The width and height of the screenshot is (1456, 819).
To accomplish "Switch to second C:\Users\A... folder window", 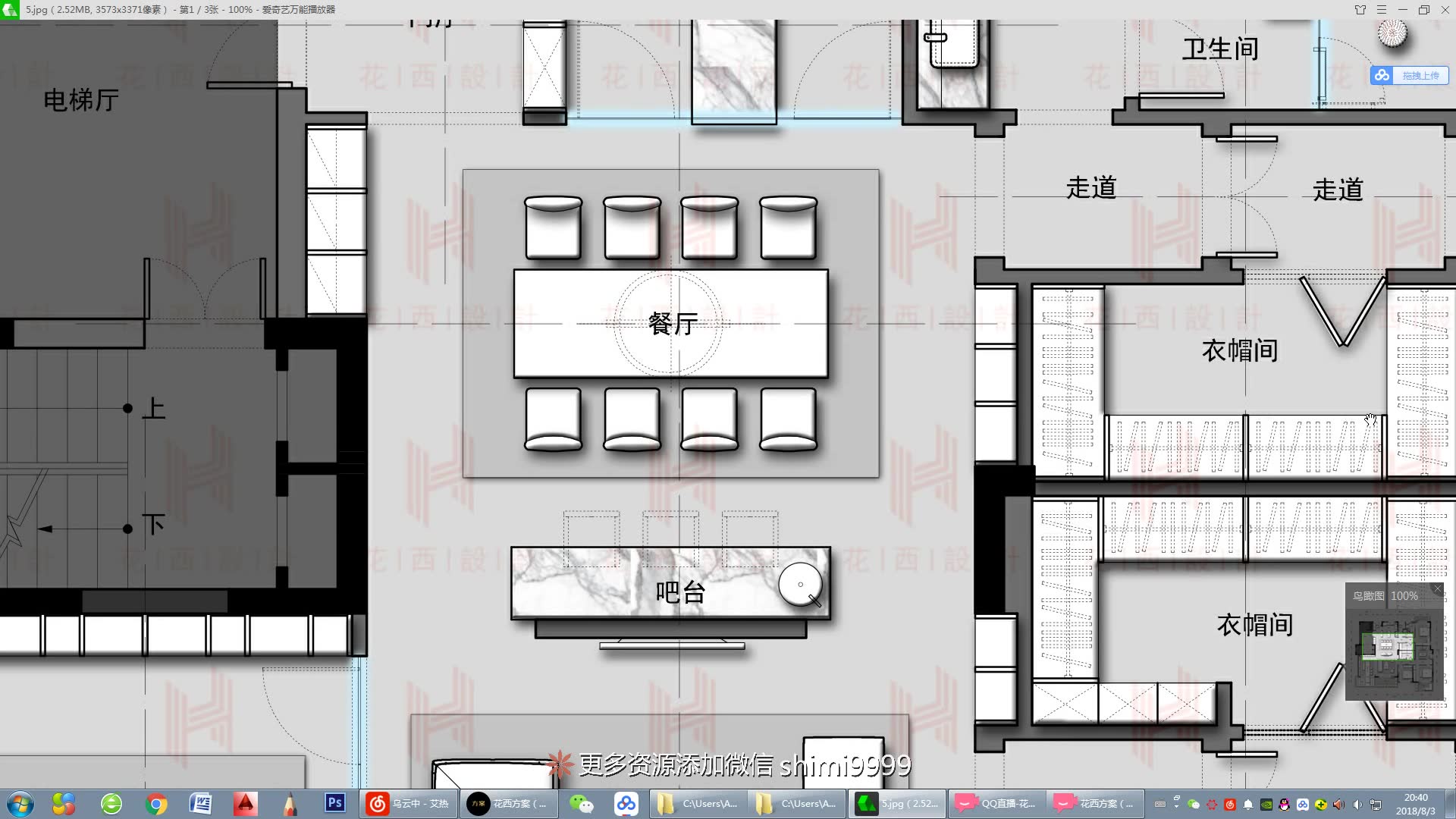I will tap(797, 804).
